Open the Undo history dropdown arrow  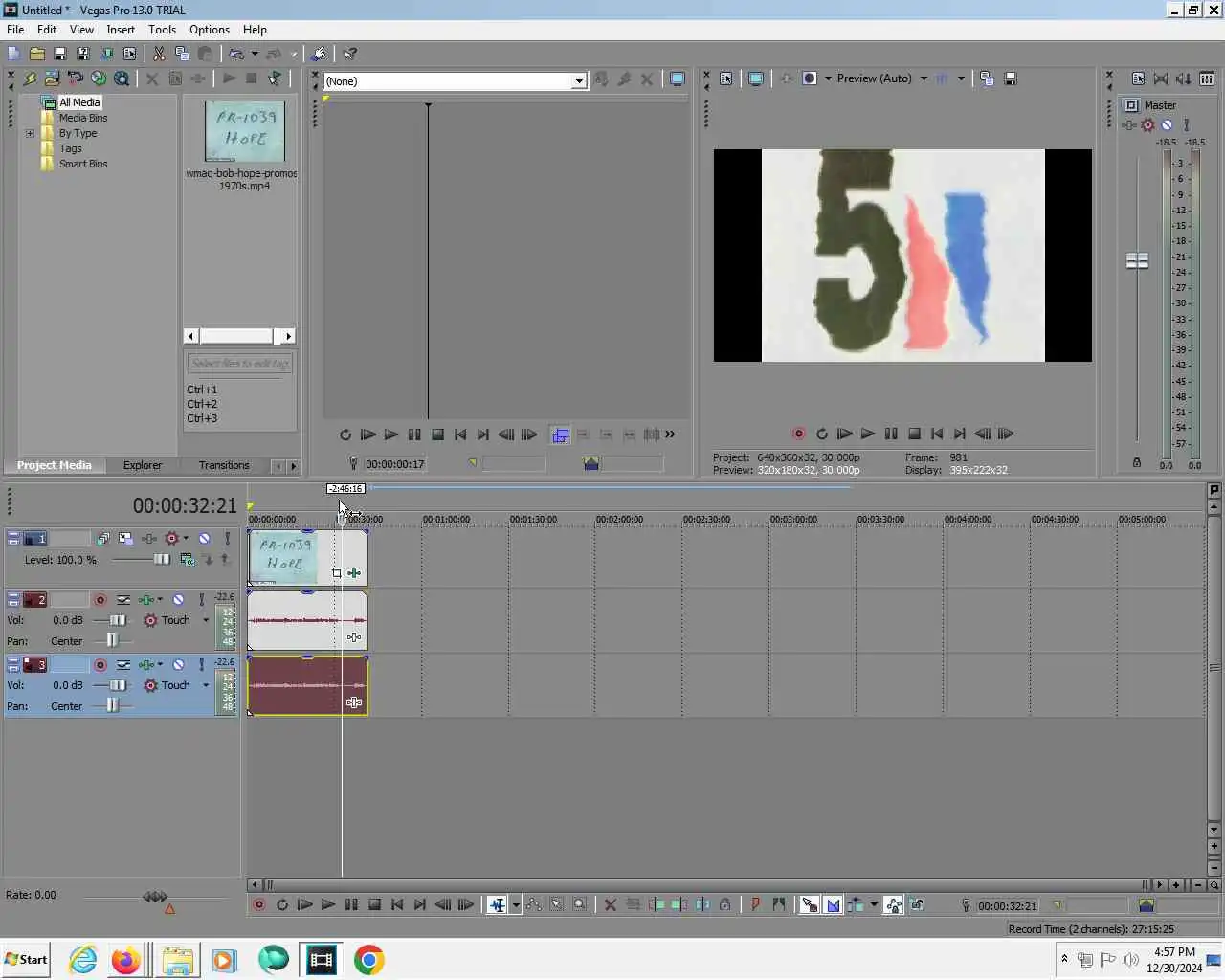pyautogui.click(x=255, y=54)
